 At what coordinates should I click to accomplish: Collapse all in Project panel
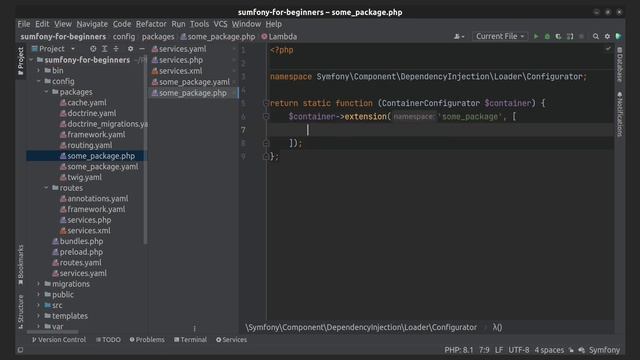[116, 49]
